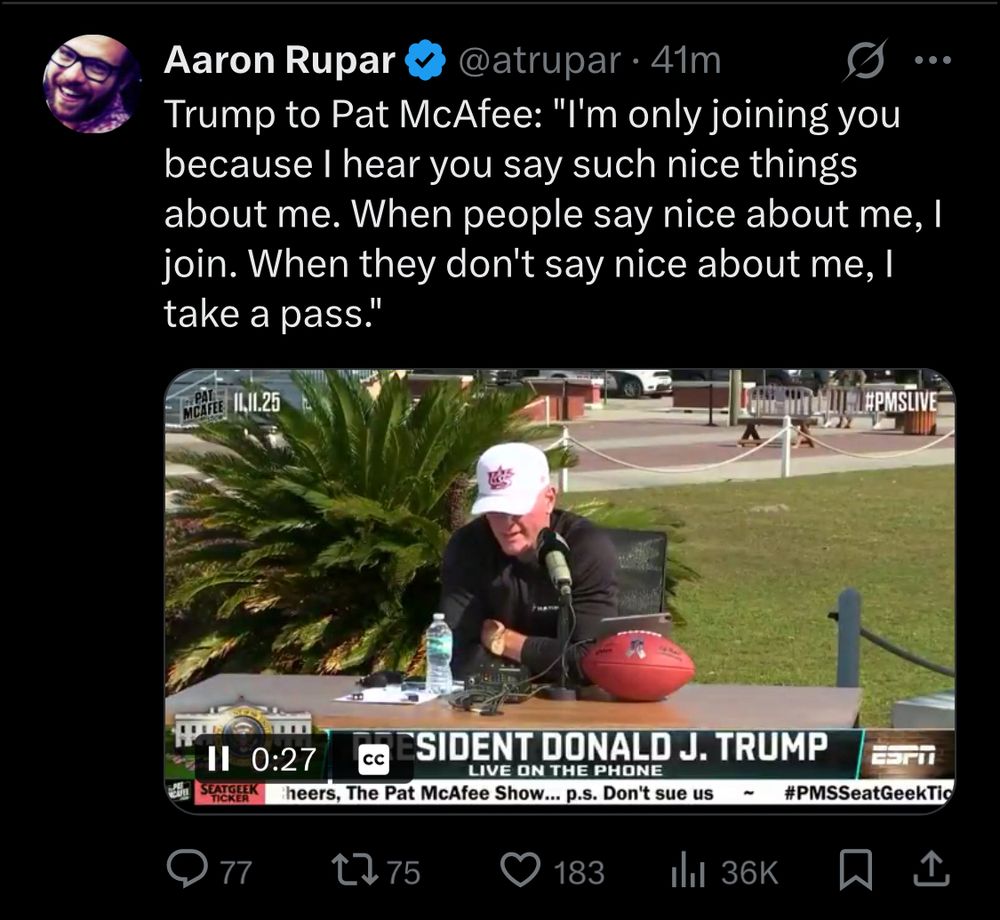The width and height of the screenshot is (1000, 920).
Task: View analytics bar chart icon
Action: (687, 872)
